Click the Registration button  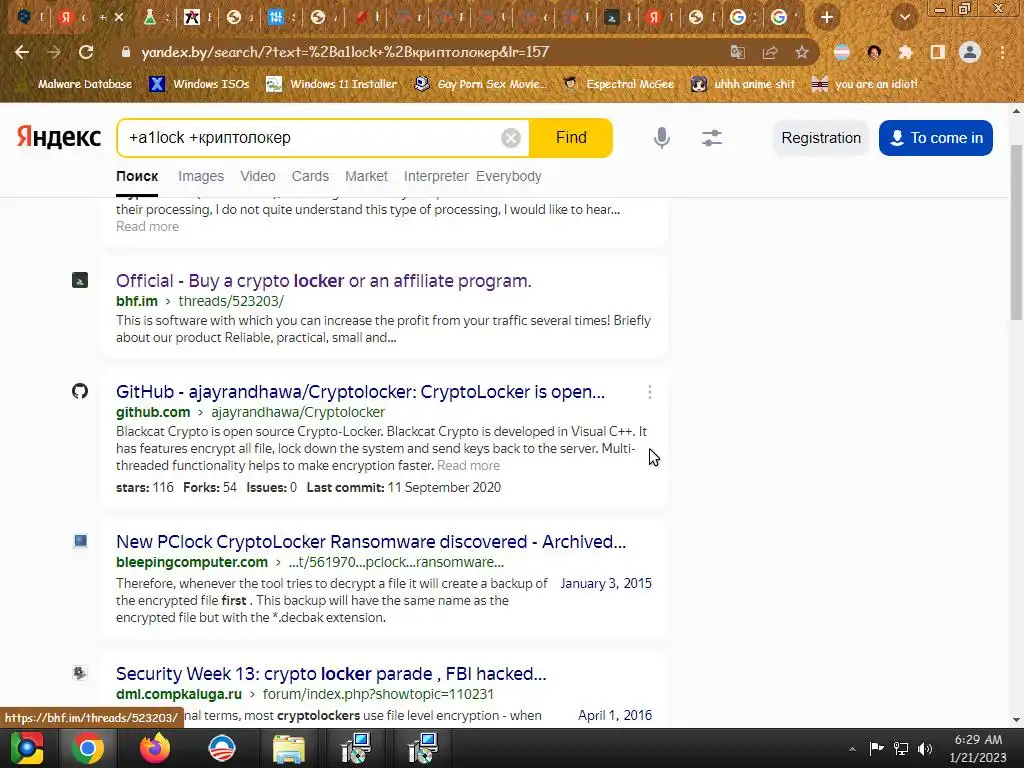821,138
